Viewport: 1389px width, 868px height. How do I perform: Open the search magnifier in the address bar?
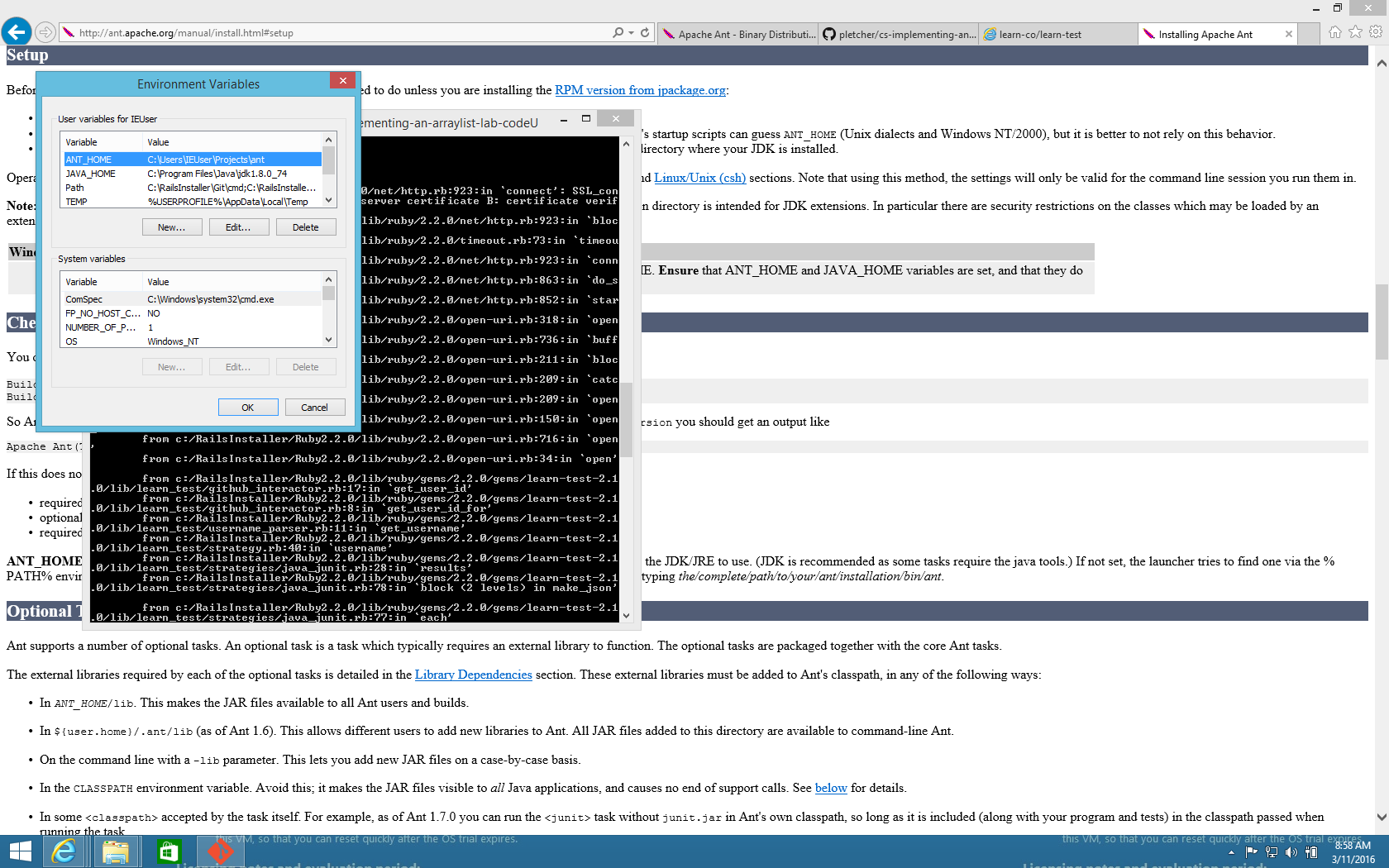[x=617, y=33]
